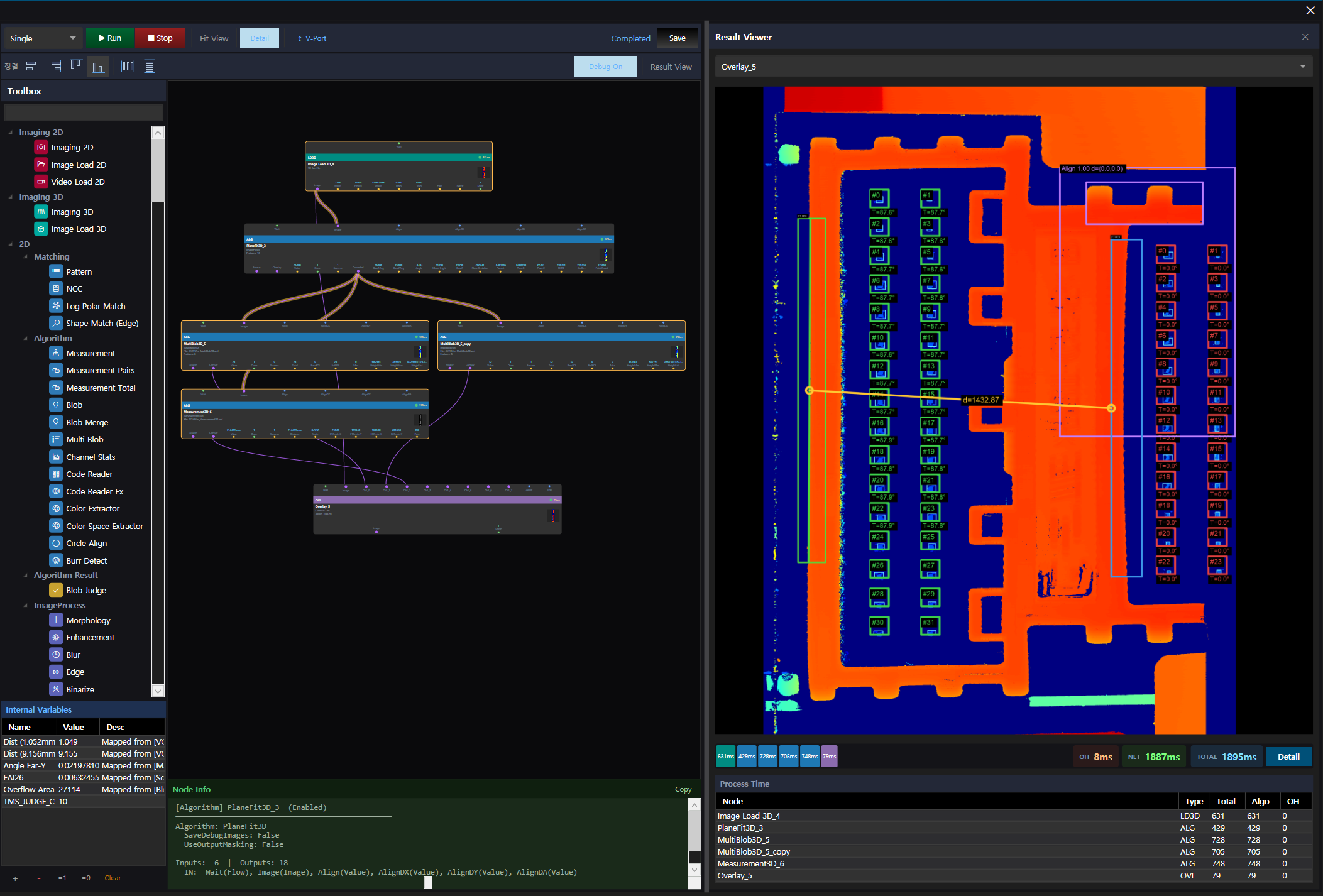Open the Single run mode dropdown
Viewport: 1323px width, 896px height.
click(43, 38)
